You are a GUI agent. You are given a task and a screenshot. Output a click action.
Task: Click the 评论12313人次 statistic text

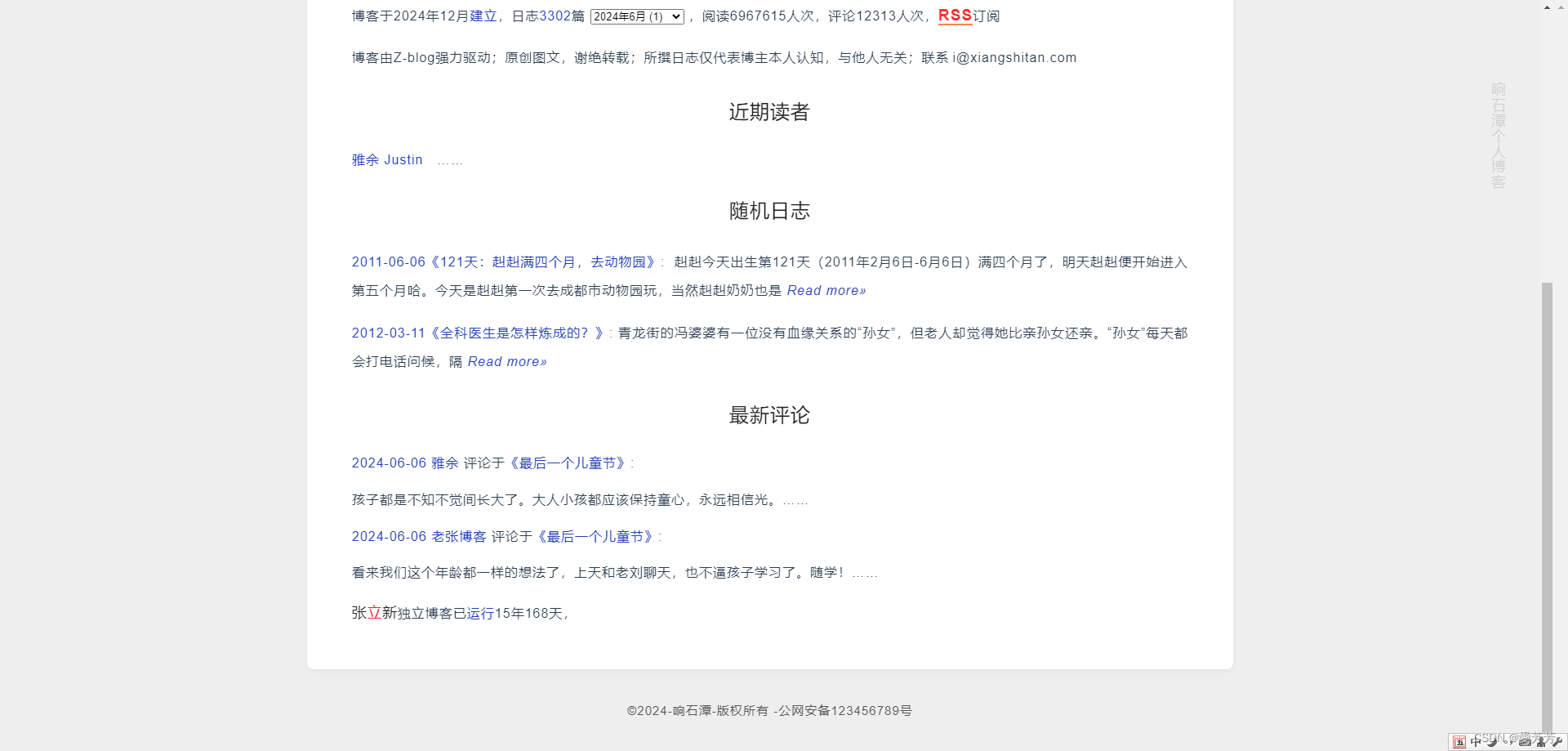pos(876,16)
